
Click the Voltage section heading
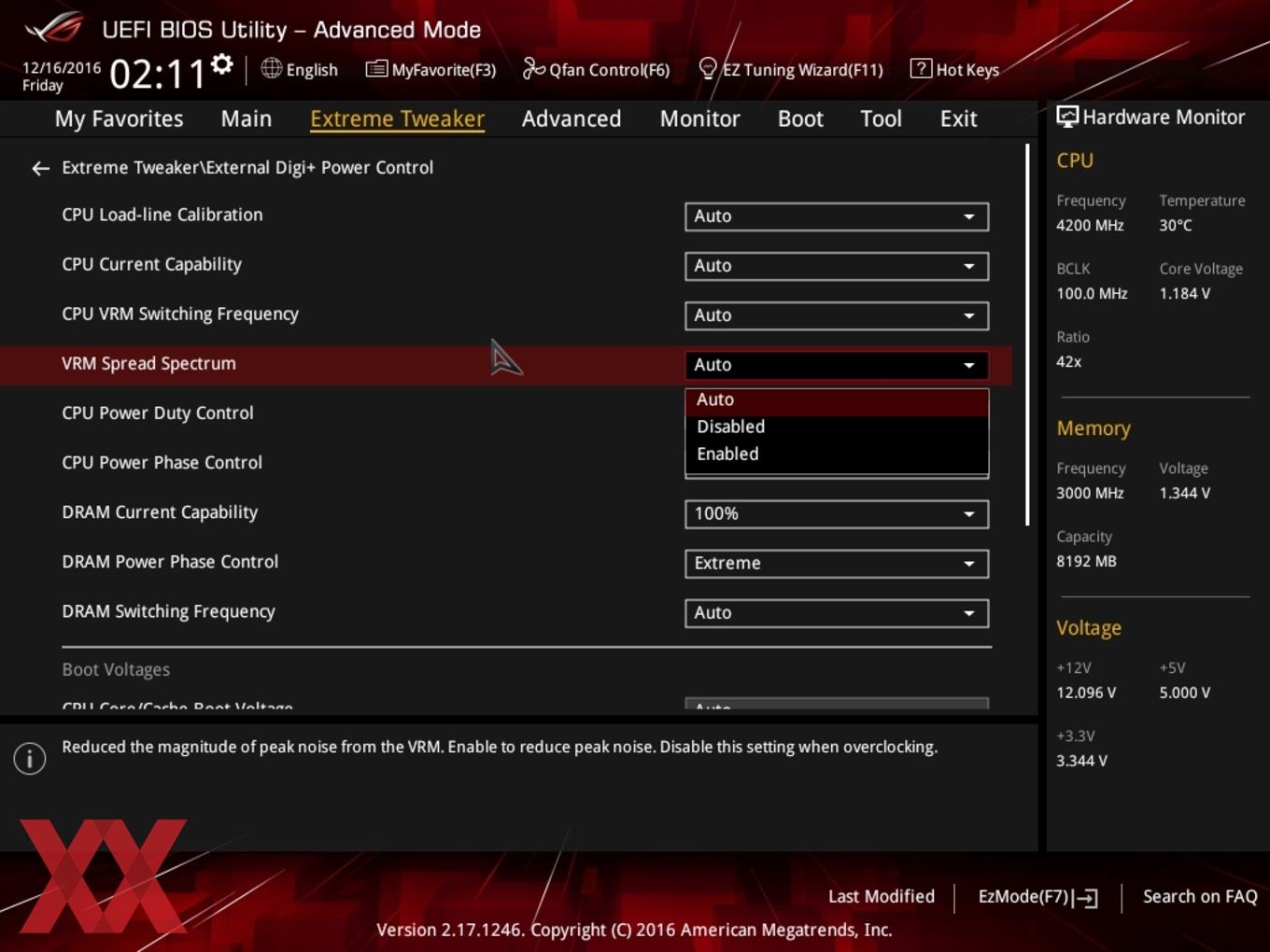tap(1089, 628)
